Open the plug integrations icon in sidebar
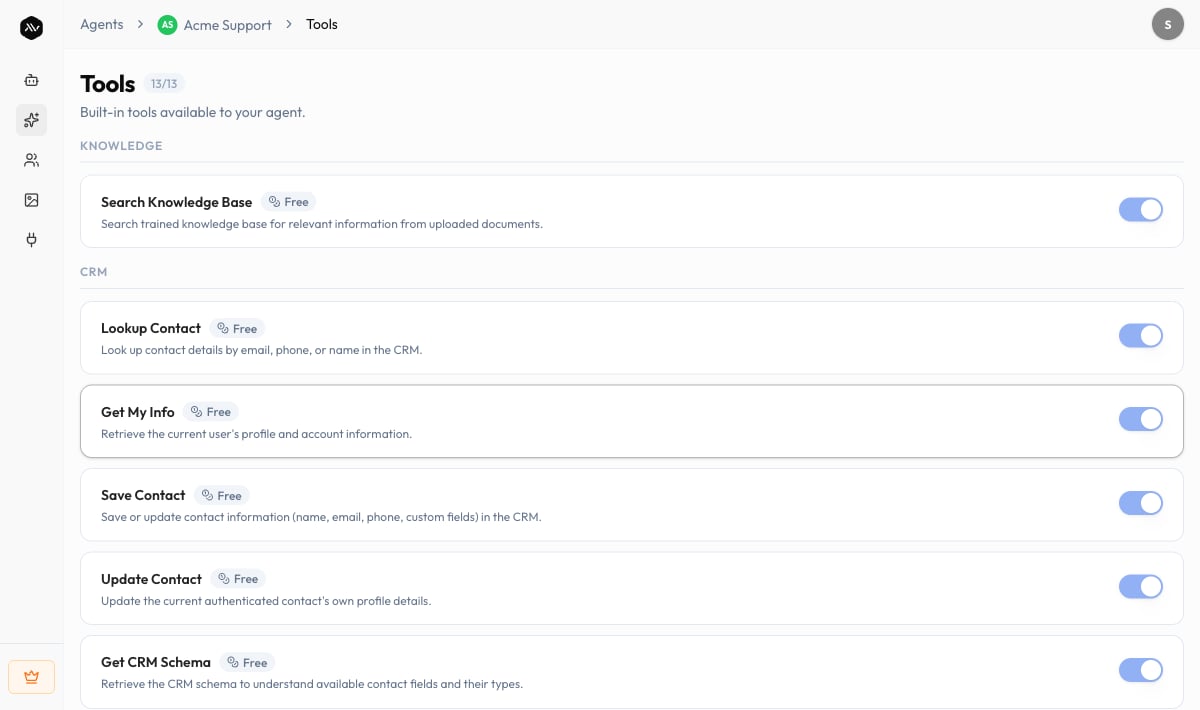 coord(31,240)
